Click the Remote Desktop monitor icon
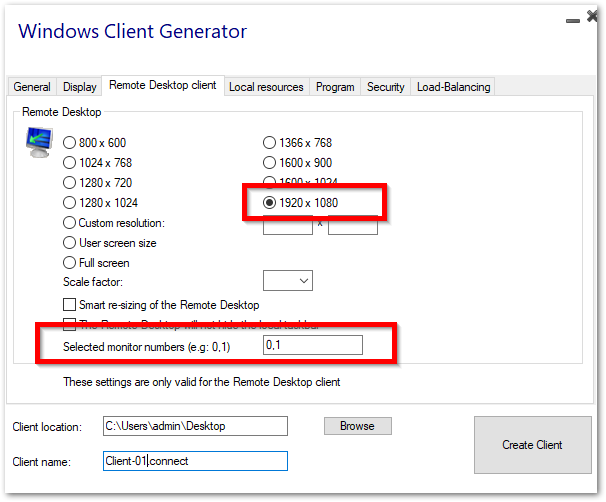This screenshot has width=606, height=502. [x=38, y=144]
